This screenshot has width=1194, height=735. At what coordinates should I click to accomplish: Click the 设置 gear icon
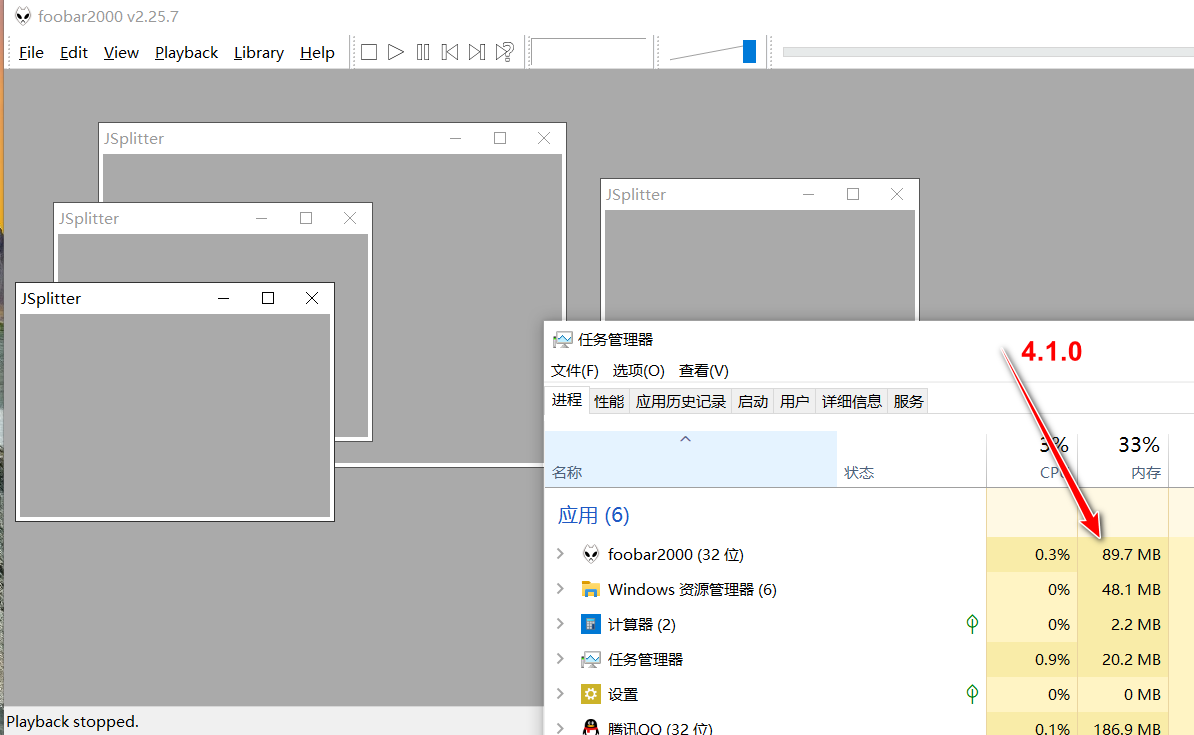(591, 694)
